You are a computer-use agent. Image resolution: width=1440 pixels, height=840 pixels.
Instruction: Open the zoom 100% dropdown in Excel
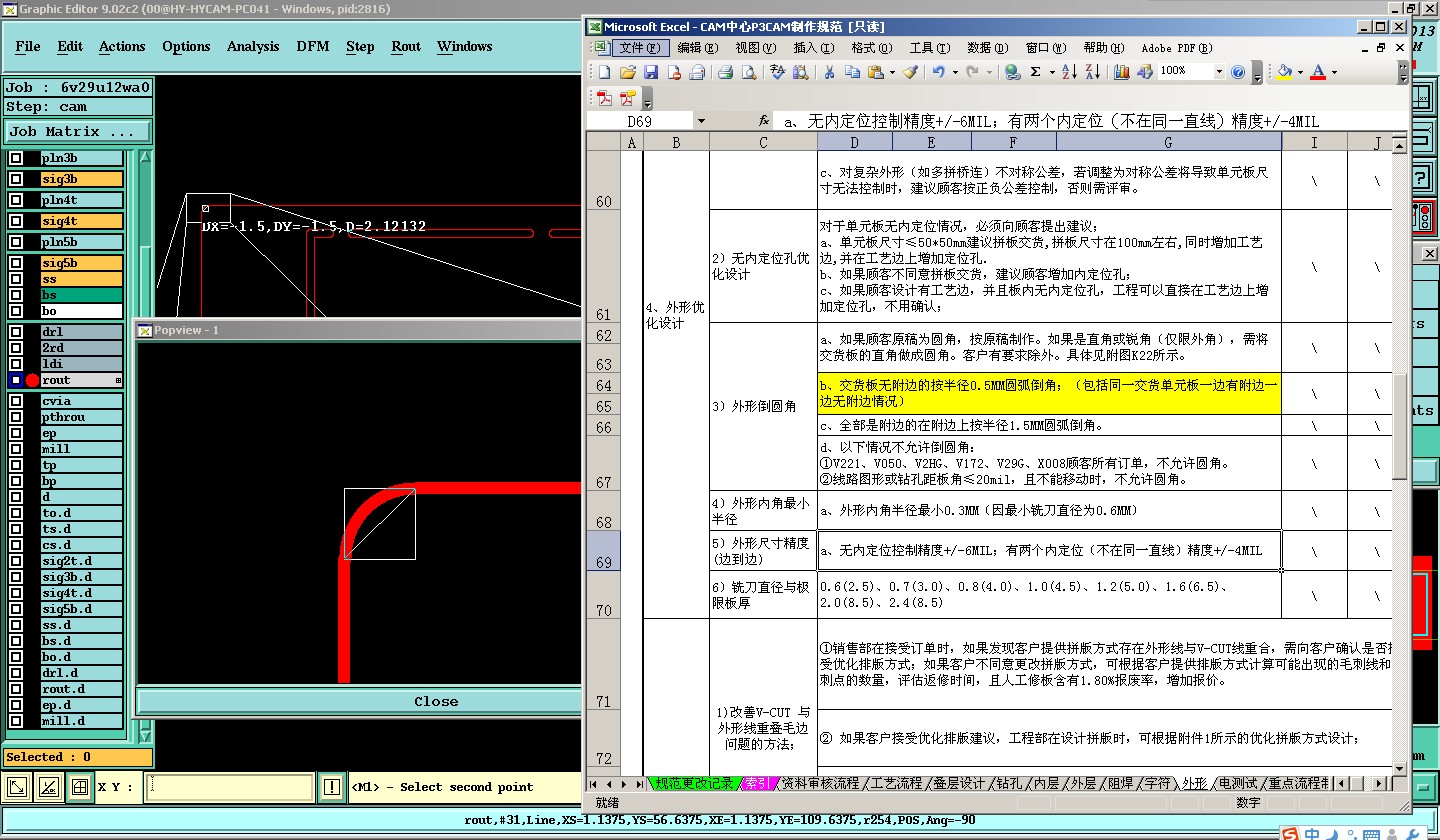1218,72
